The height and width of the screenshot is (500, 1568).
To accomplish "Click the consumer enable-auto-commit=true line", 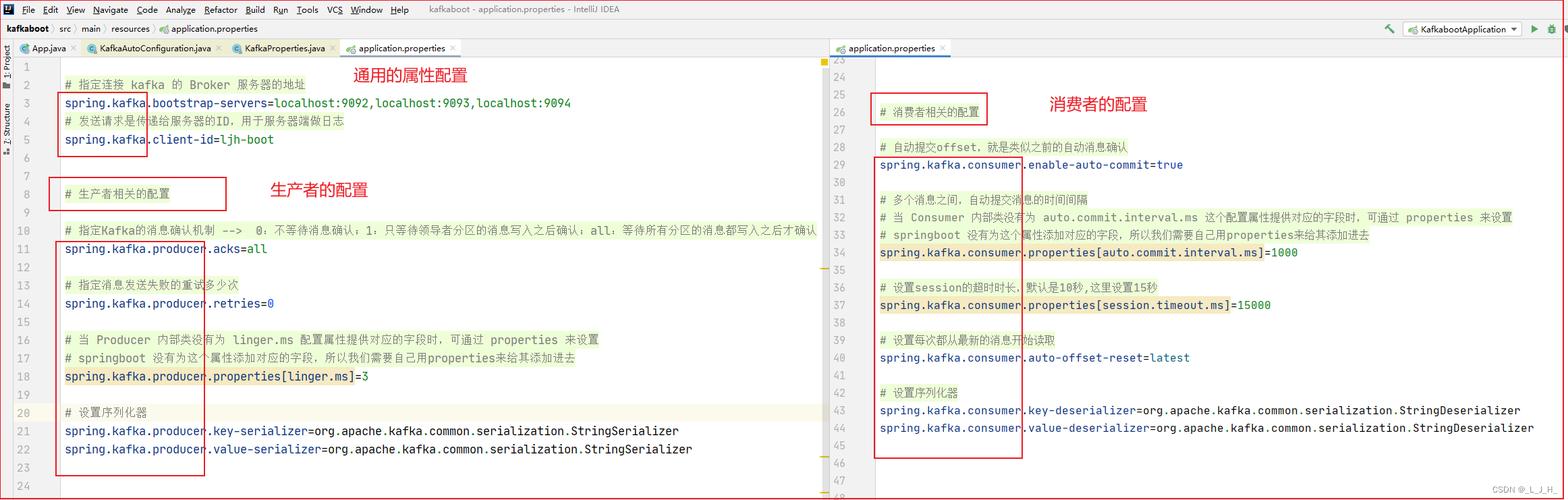I will coord(1031,165).
